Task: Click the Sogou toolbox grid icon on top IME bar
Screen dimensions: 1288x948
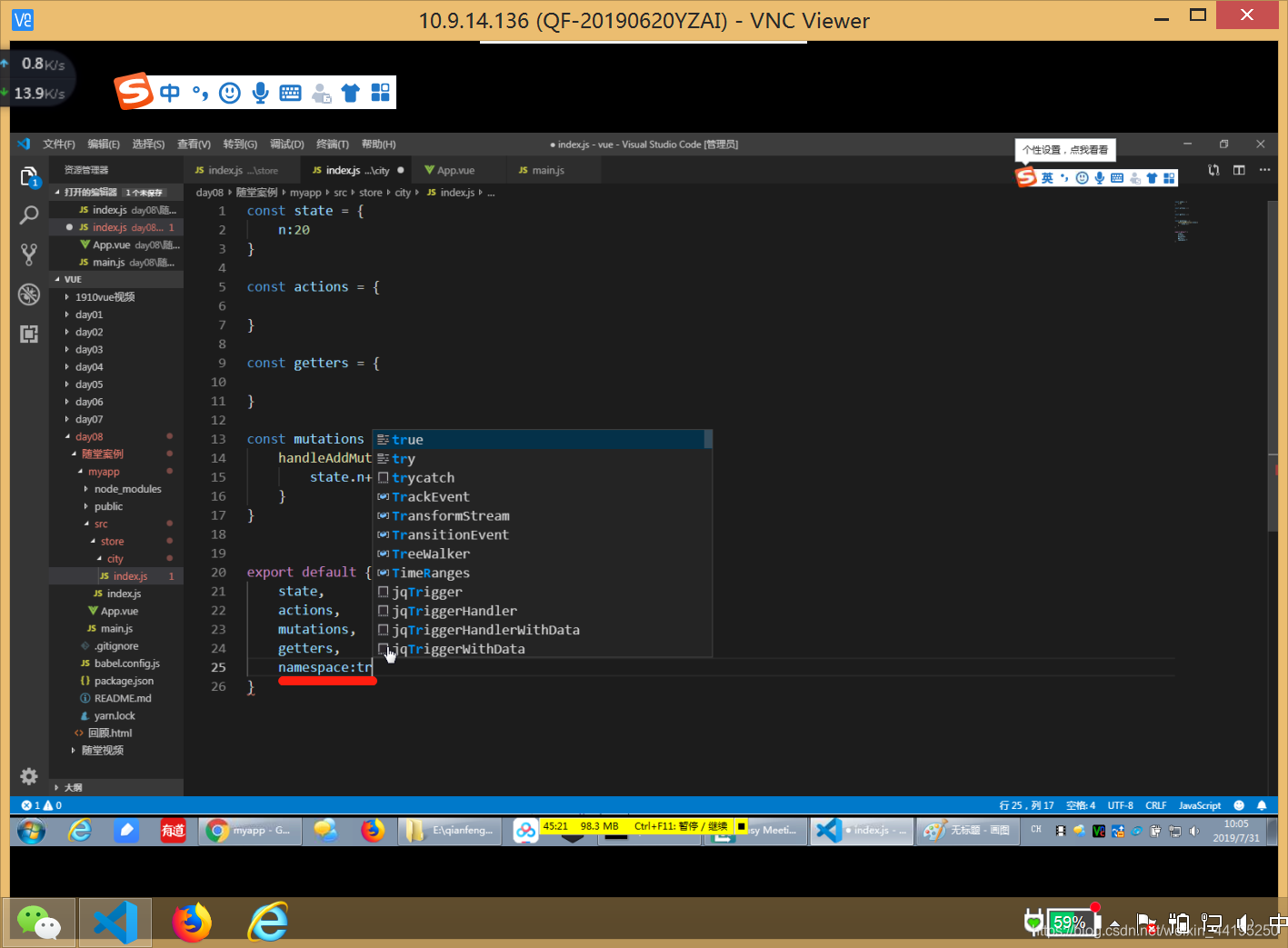Action: (x=380, y=92)
